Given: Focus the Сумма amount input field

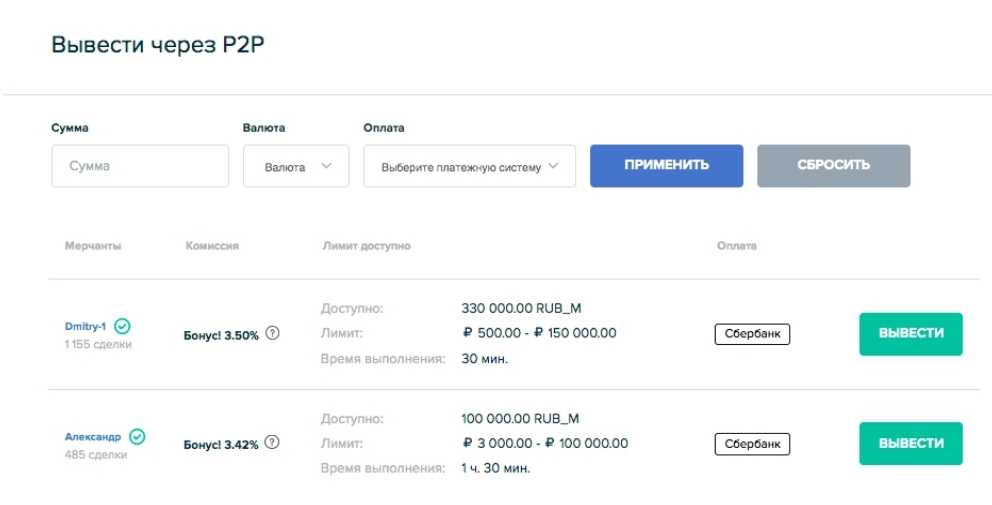Looking at the screenshot, I should pyautogui.click(x=140, y=166).
